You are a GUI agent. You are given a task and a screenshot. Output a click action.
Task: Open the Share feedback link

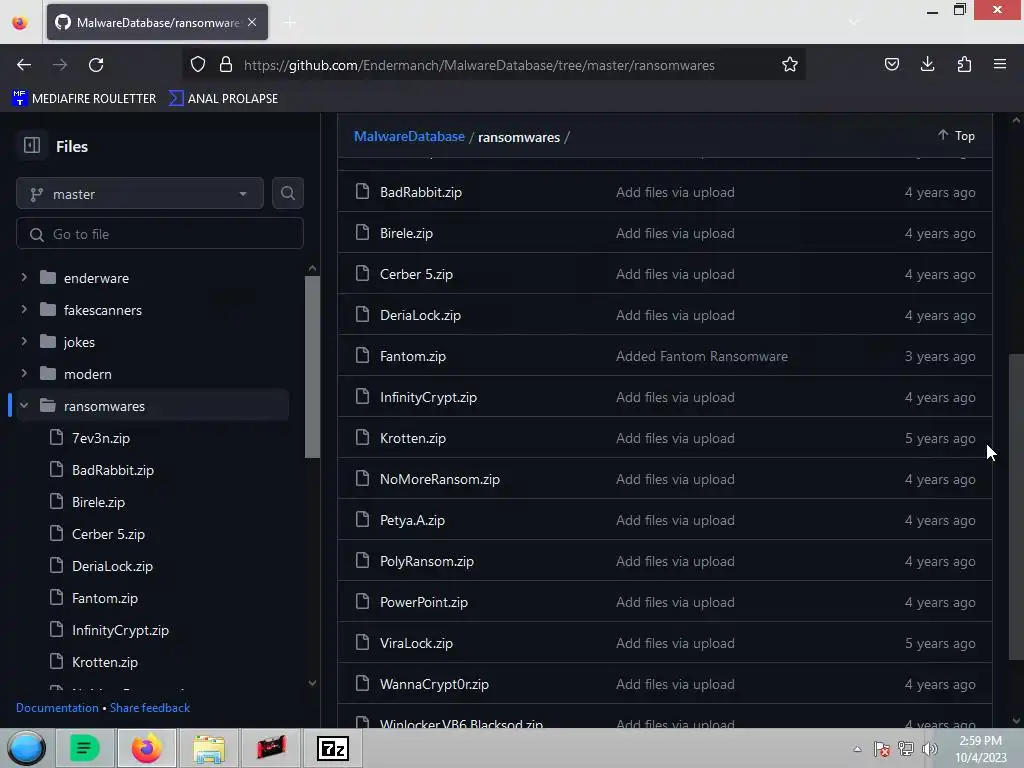coord(150,708)
